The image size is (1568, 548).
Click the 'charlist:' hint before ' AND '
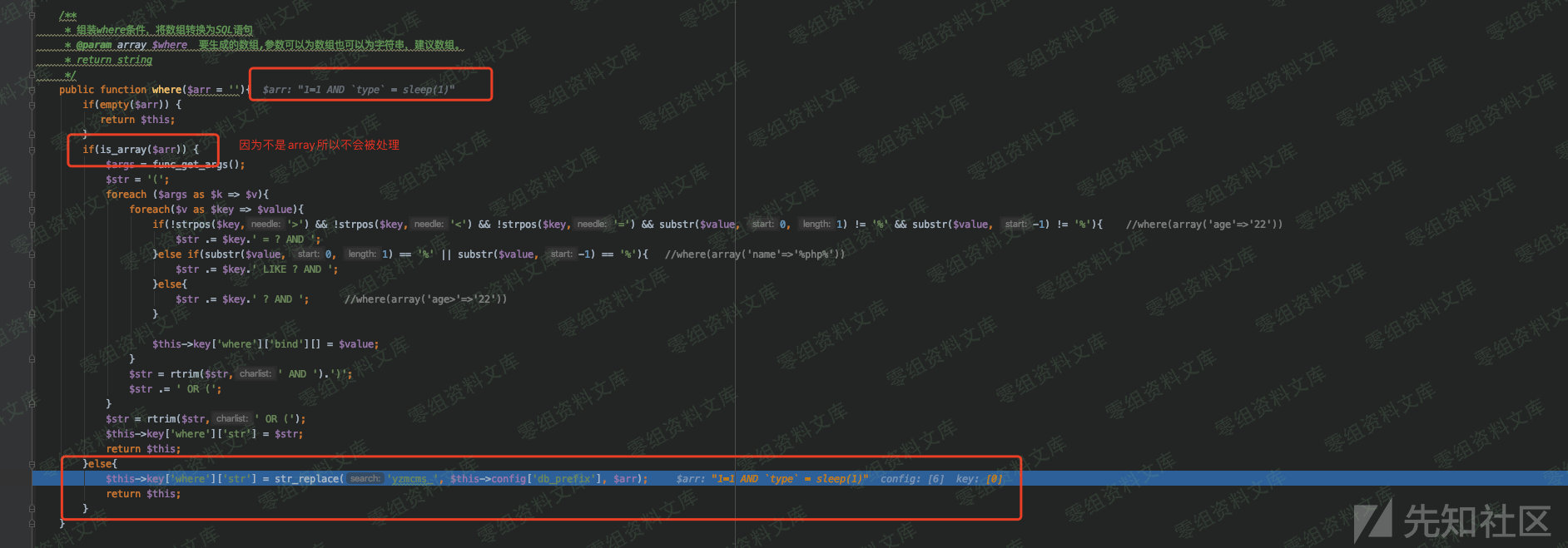pos(255,374)
